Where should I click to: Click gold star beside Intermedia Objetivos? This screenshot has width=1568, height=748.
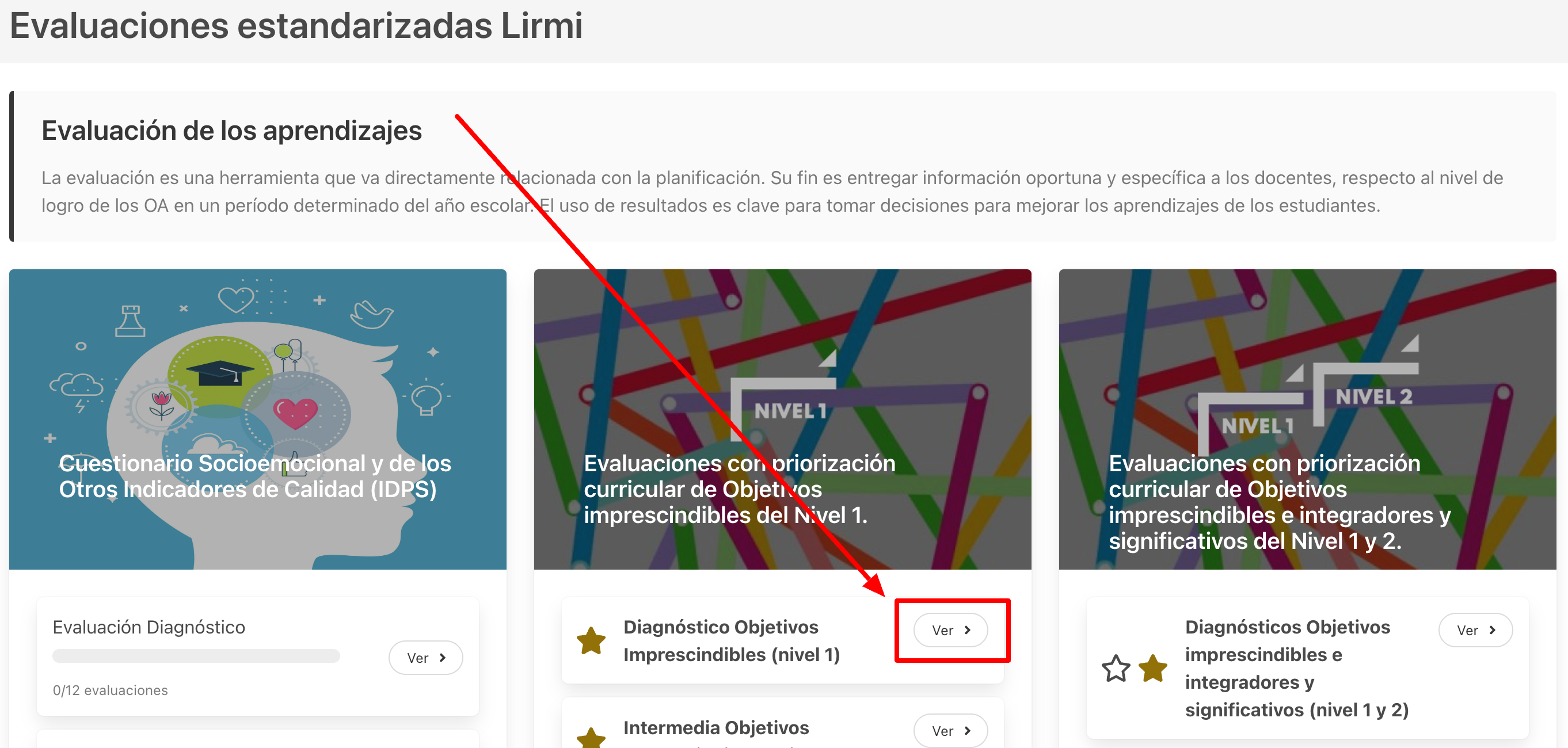(x=591, y=738)
